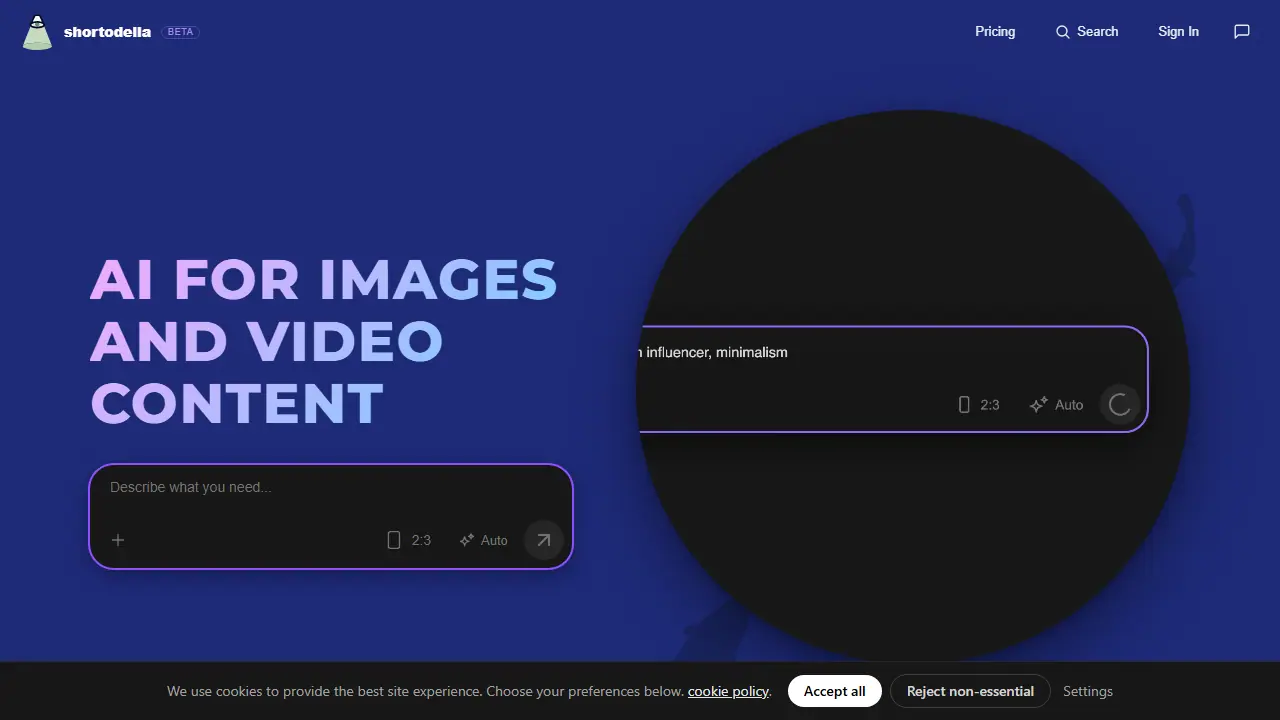Click the plus attachment icon in prompt box
Viewport: 1280px width, 720px height.
tap(118, 540)
